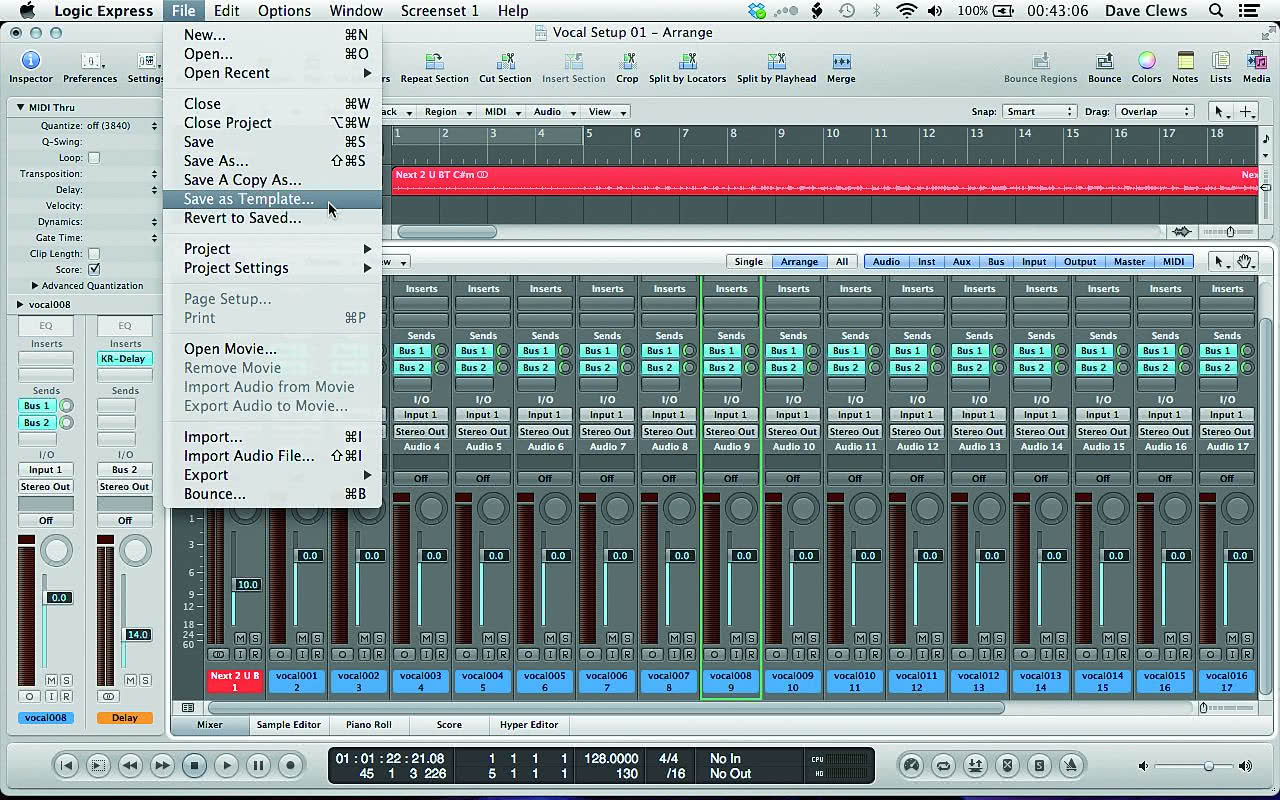Expand Advanced Quantization section

[x=36, y=286]
